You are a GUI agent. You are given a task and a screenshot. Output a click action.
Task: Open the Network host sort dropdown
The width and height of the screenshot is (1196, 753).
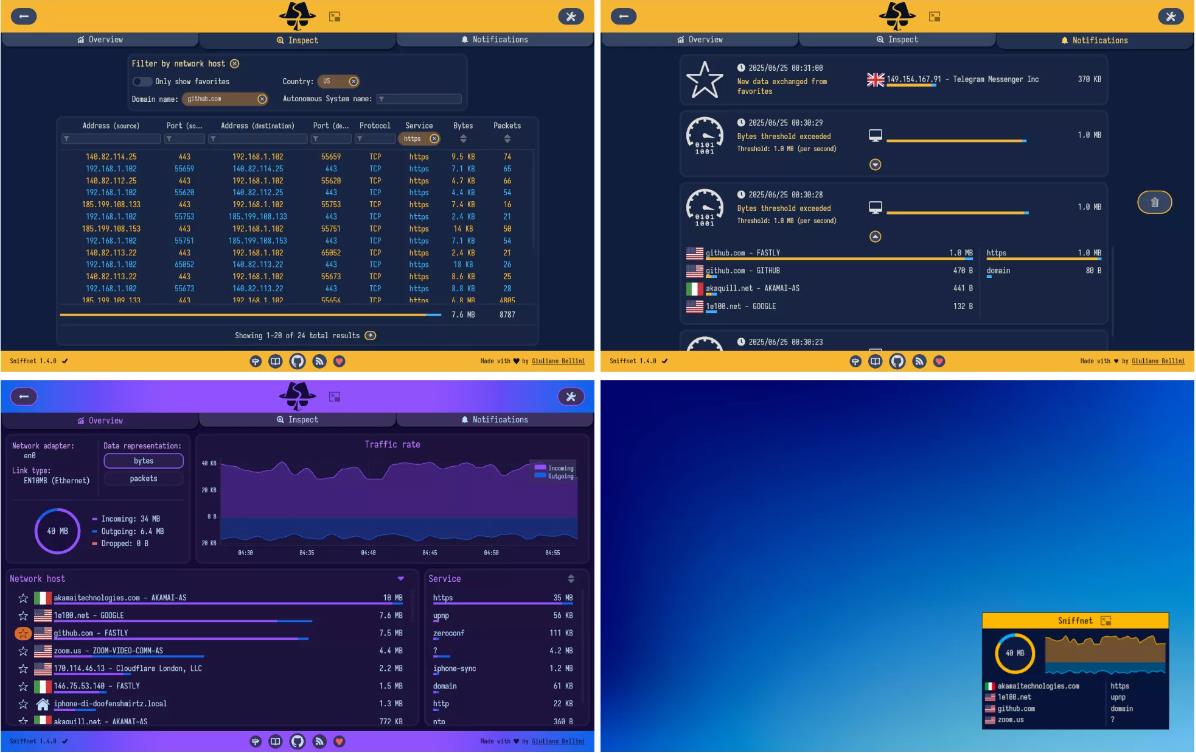tap(401, 578)
